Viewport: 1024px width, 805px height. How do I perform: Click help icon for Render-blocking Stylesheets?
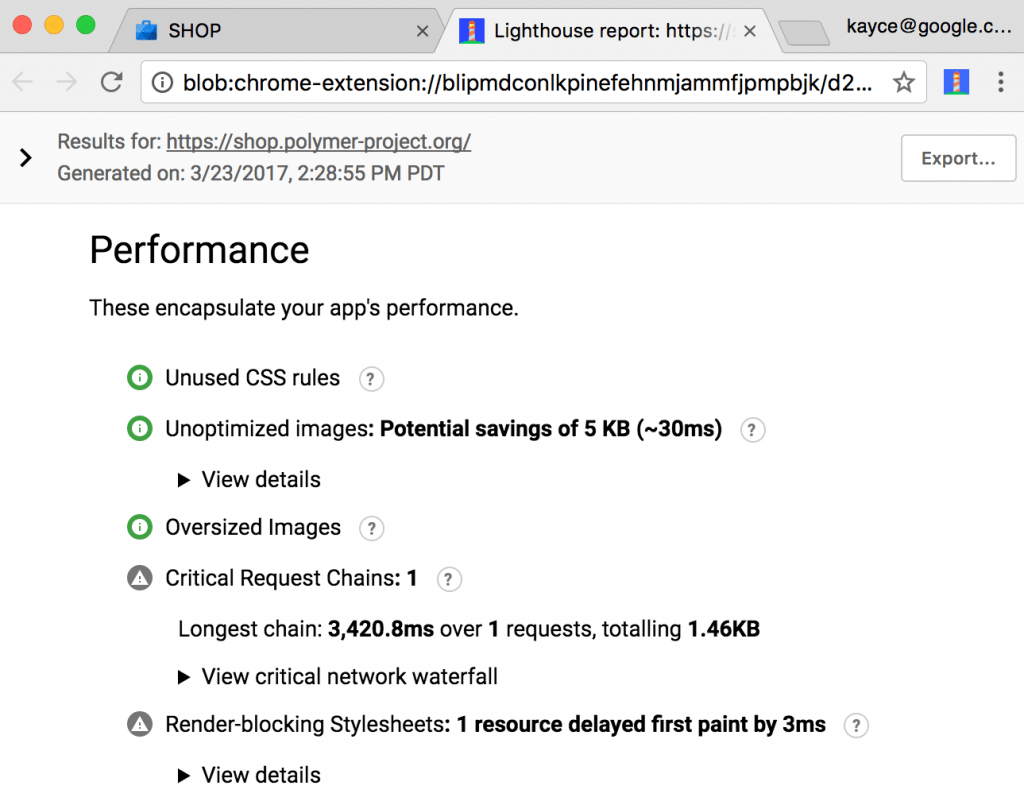(x=855, y=726)
